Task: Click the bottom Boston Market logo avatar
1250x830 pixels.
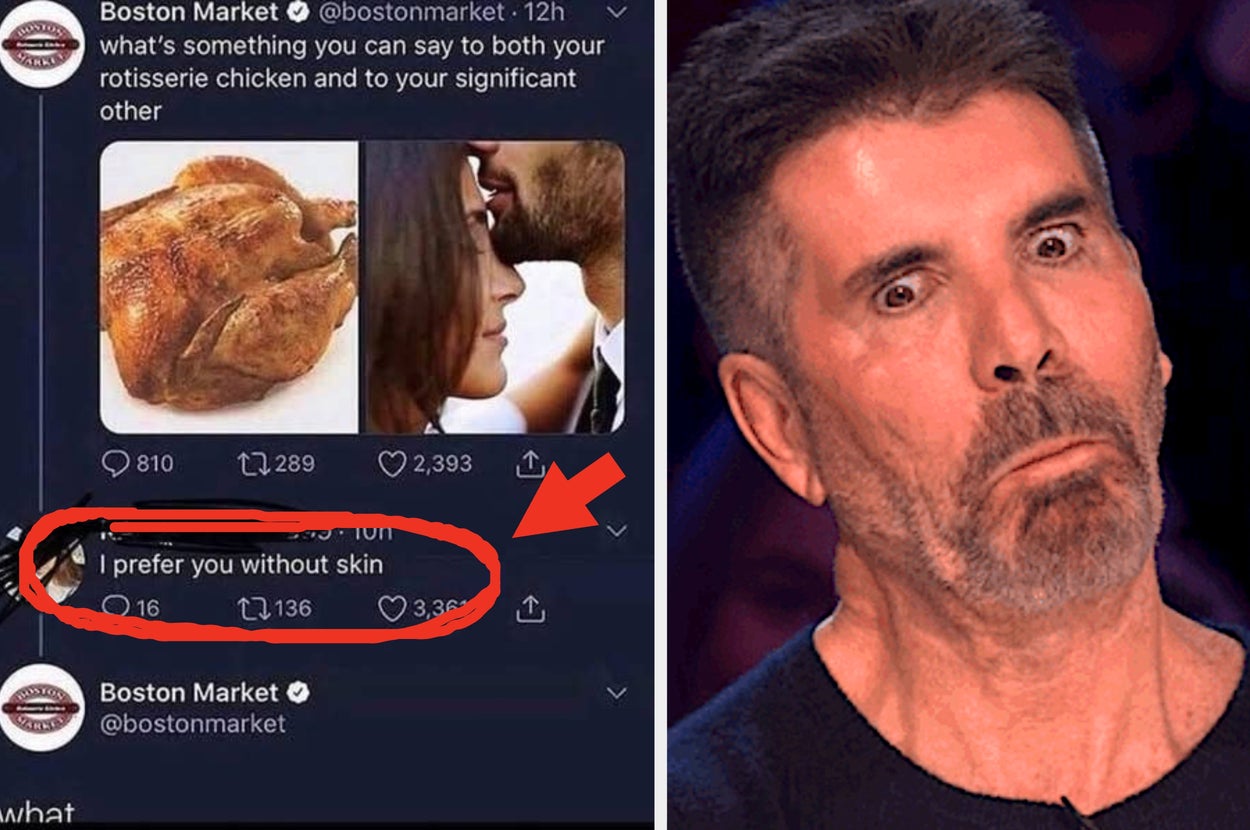Action: 41,707
